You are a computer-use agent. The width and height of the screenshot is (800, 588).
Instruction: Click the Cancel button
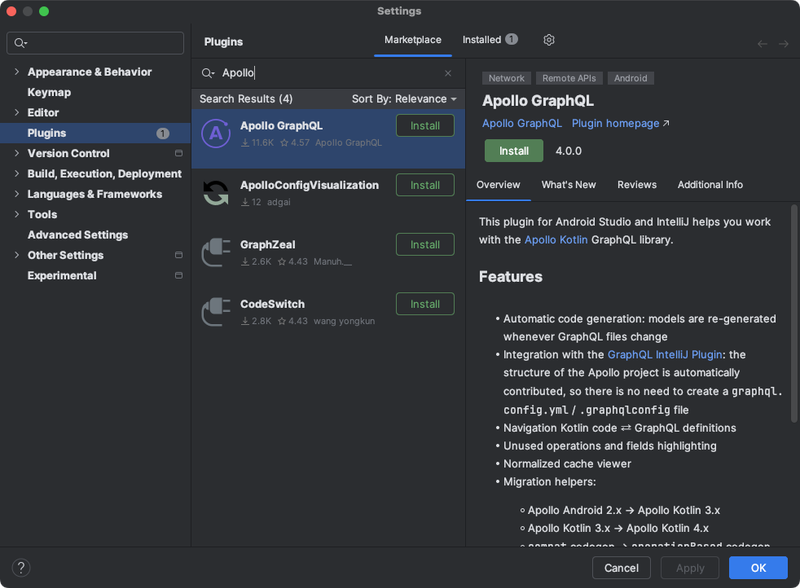tap(621, 568)
